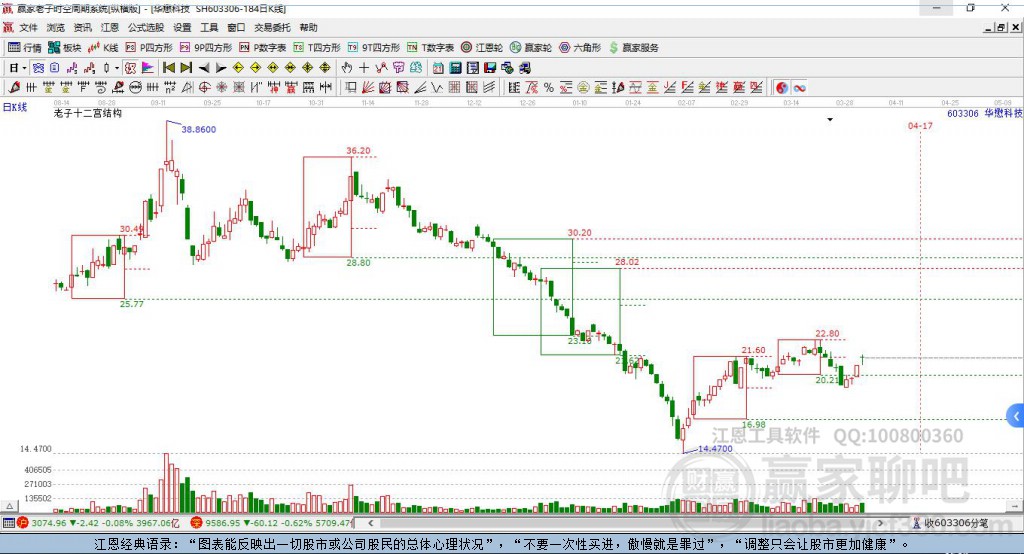Select the hand pan tool
The image size is (1024, 554).
tap(347, 68)
